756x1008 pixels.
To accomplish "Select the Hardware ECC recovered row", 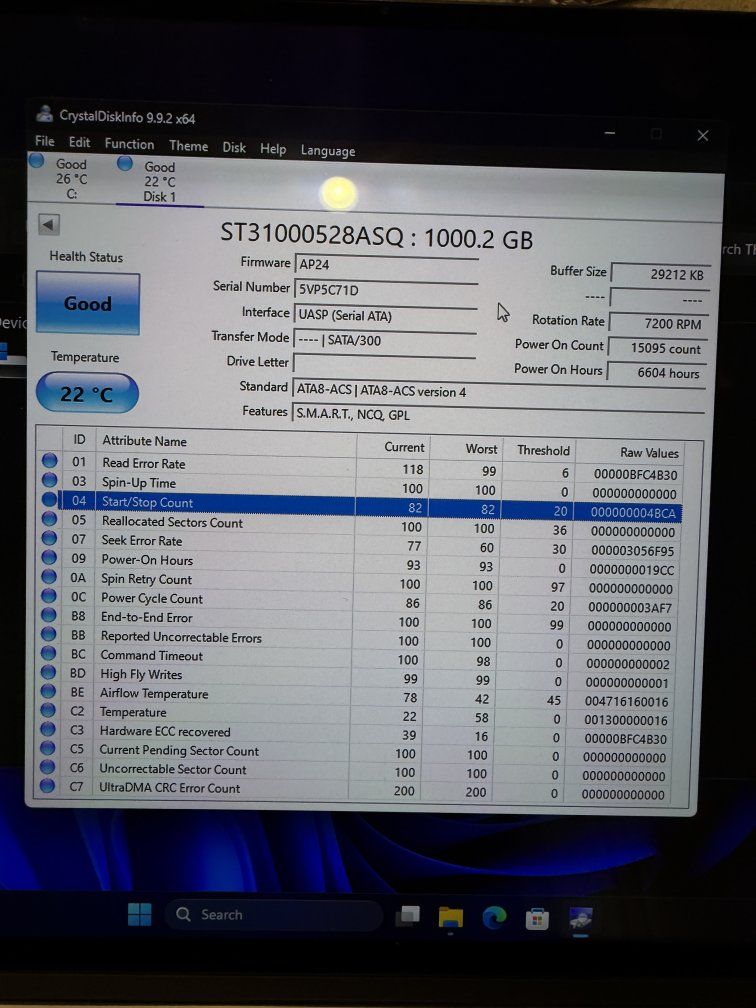I will [x=353, y=734].
